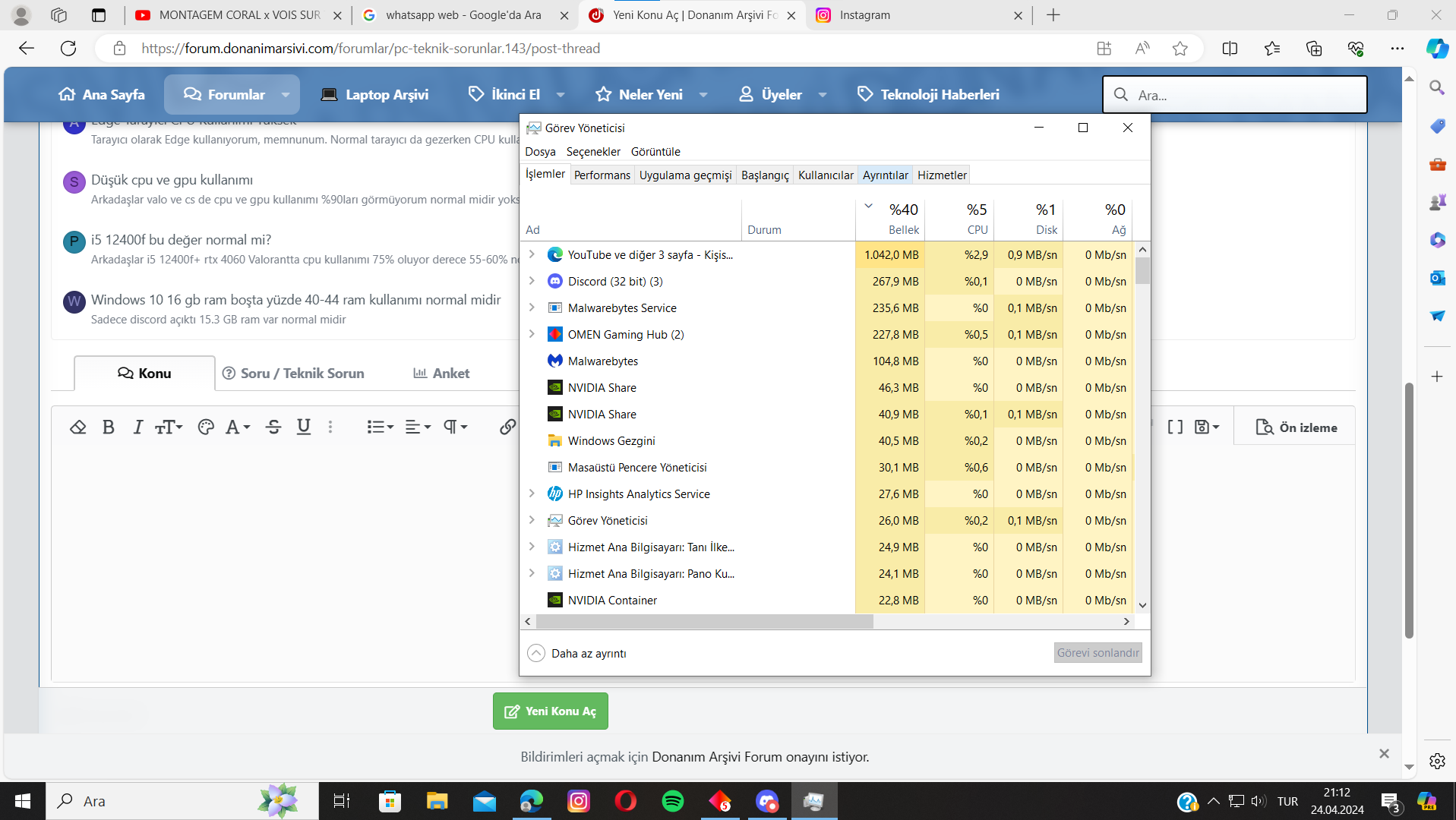Open Seçenekler menu in Görev Yöneticisi
1456x820 pixels.
tap(593, 151)
